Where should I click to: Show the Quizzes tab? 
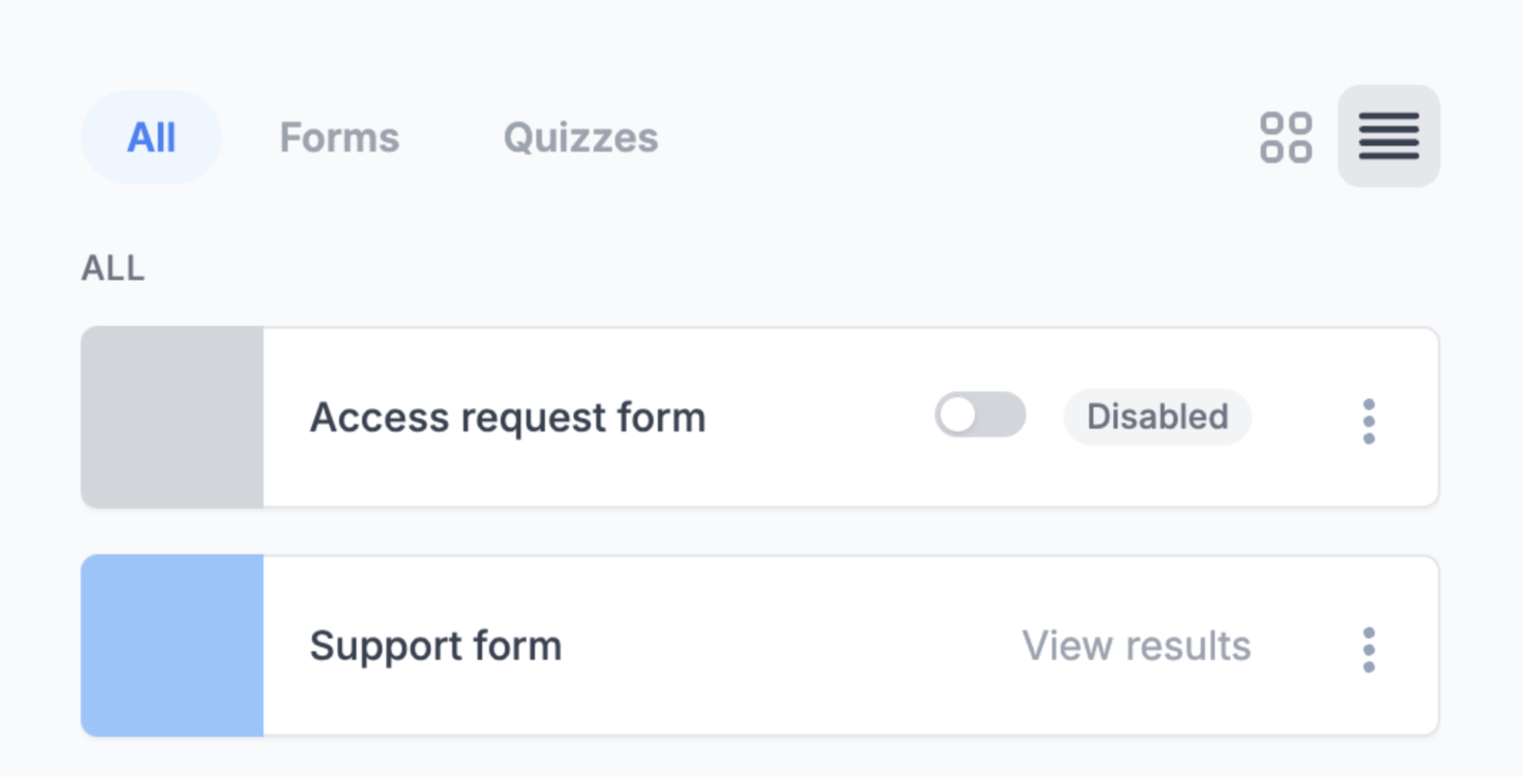coord(581,138)
